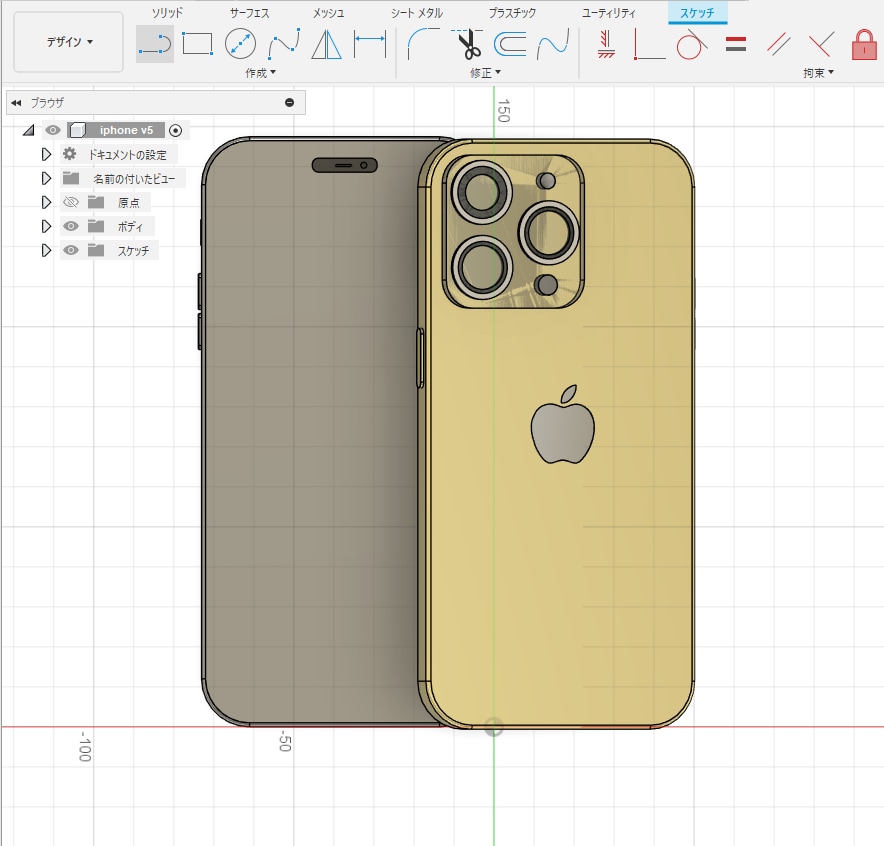This screenshot has width=884, height=846.
Task: Switch to the サーフェス tab
Action: coord(249,12)
